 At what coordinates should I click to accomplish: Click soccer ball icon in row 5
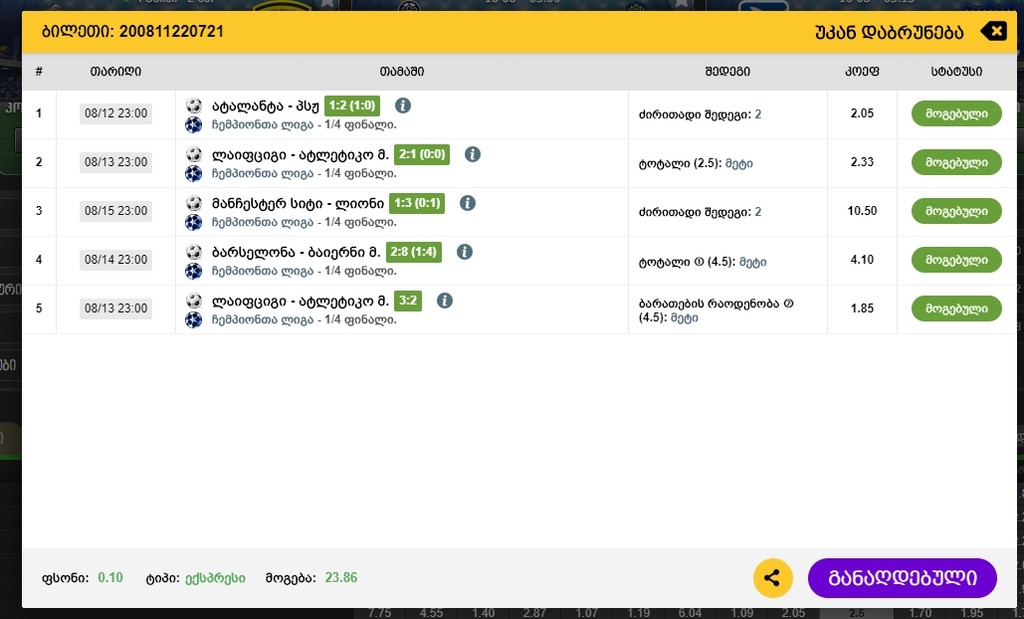[x=194, y=301]
